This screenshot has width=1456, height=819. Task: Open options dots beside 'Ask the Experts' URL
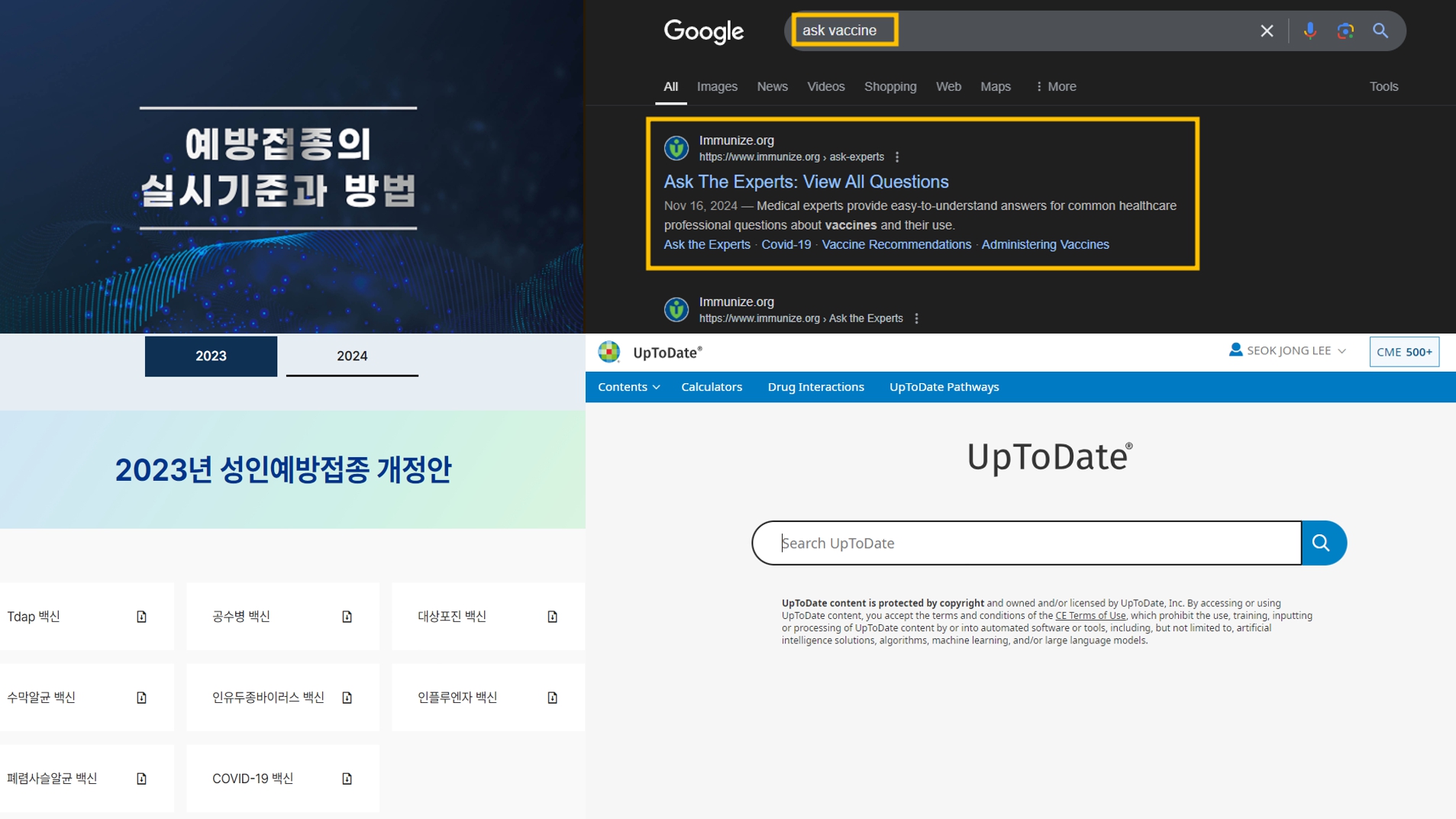click(x=916, y=319)
